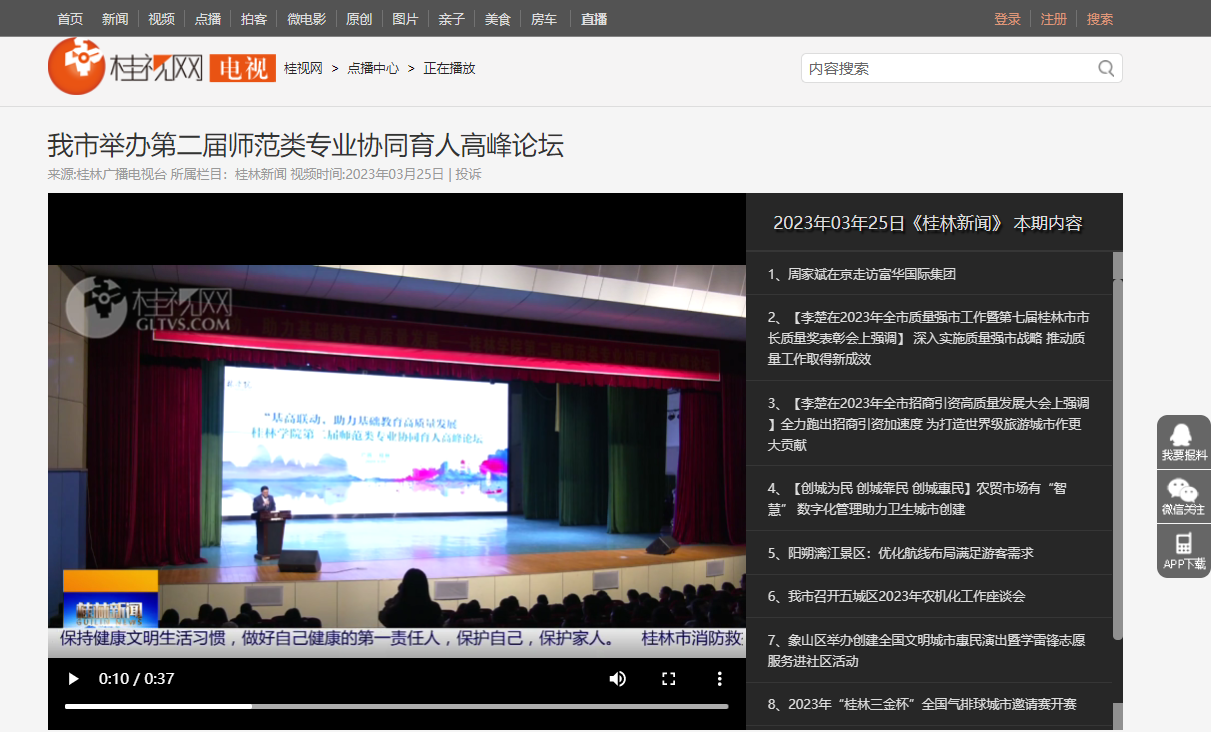Enter fullscreen mode for the video
The width and height of the screenshot is (1211, 732).
(669, 679)
